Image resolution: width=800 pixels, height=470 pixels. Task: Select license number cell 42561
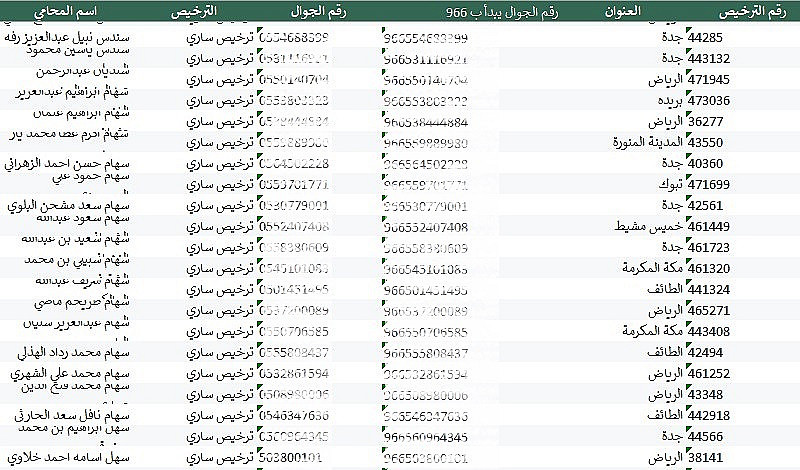point(705,206)
